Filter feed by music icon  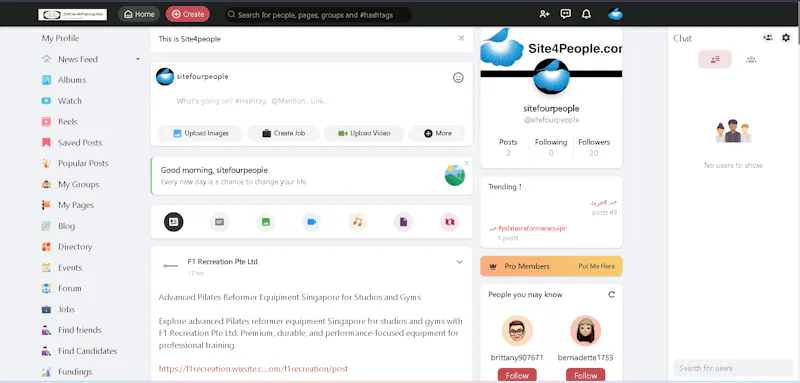tap(358, 222)
